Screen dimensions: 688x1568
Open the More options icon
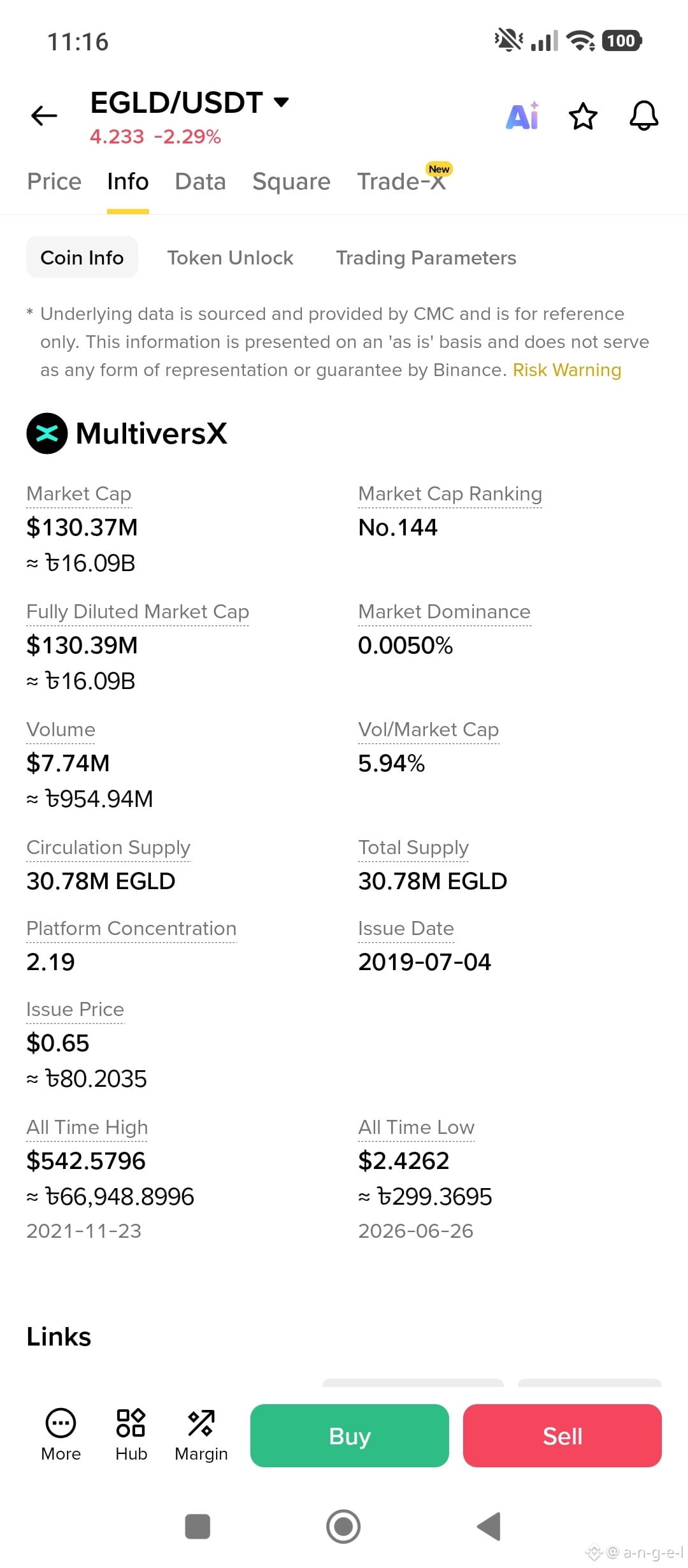tap(61, 1423)
